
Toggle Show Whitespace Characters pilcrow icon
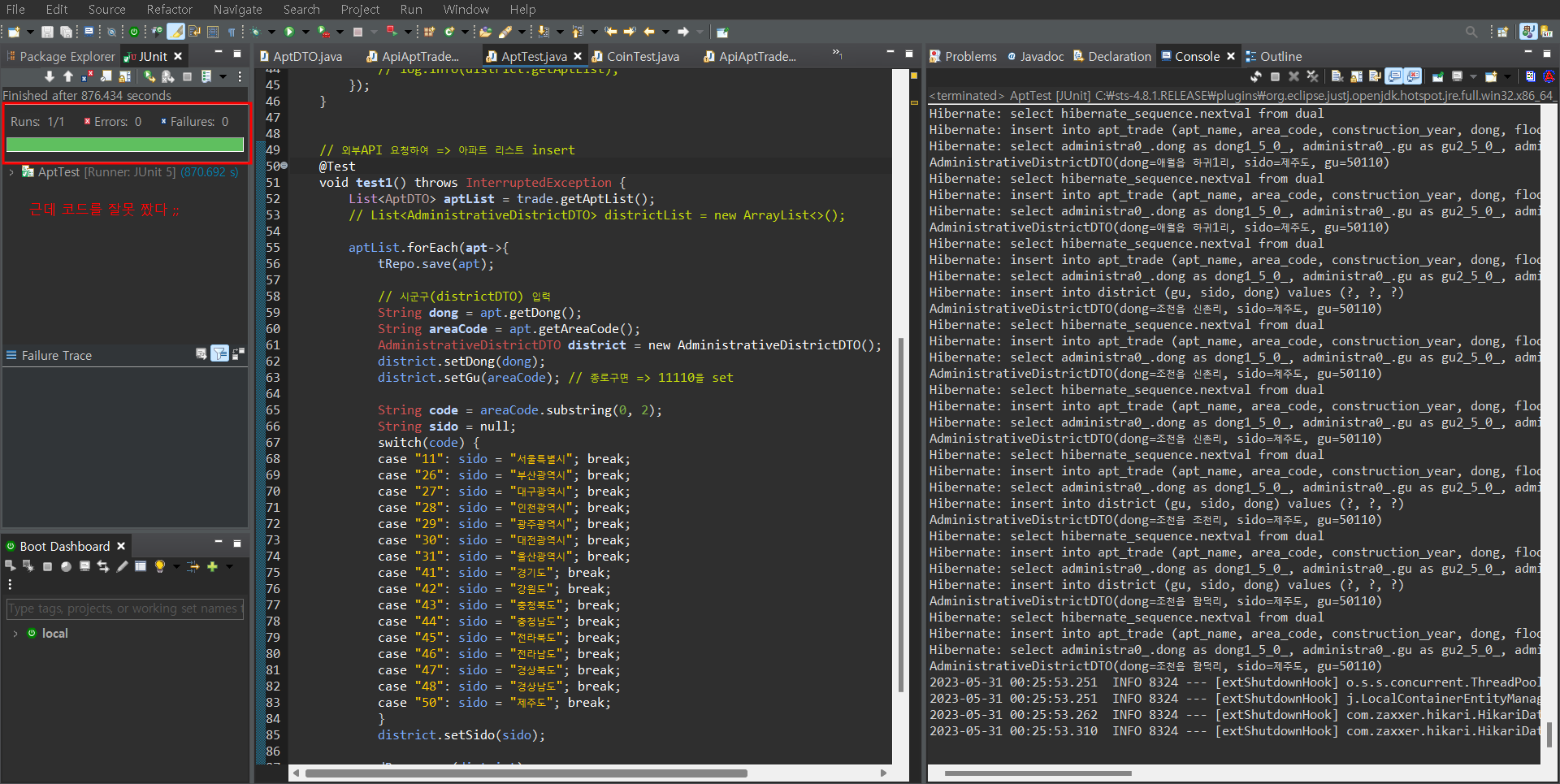[232, 32]
